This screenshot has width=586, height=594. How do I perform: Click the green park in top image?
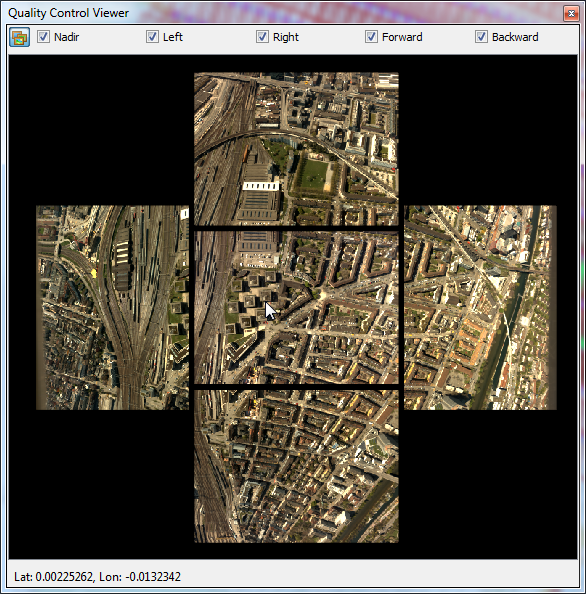coord(314,175)
